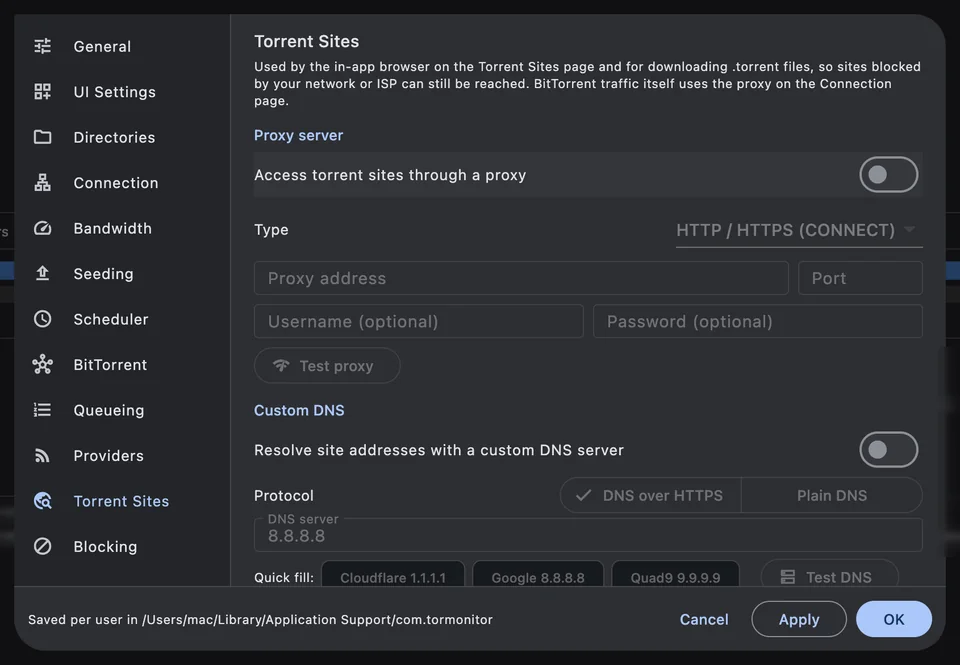The width and height of the screenshot is (960, 665).
Task: Go to BitTorrent settings
Action: tap(122, 364)
